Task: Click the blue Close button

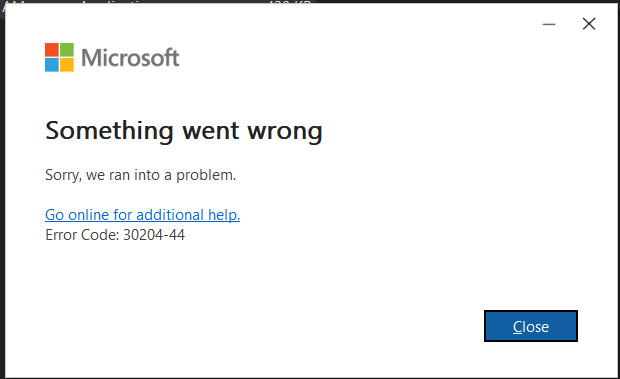Action: tap(531, 326)
